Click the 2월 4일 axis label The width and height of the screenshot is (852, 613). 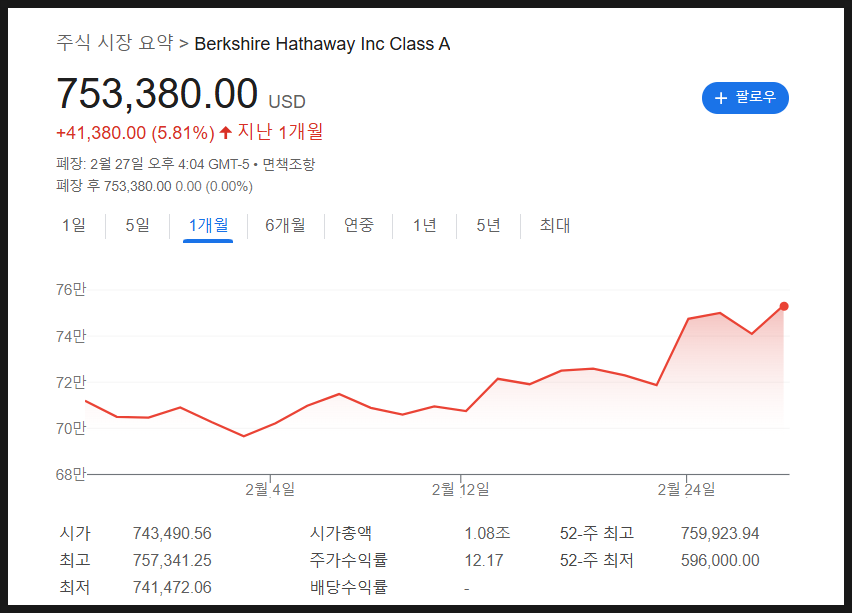[270, 490]
